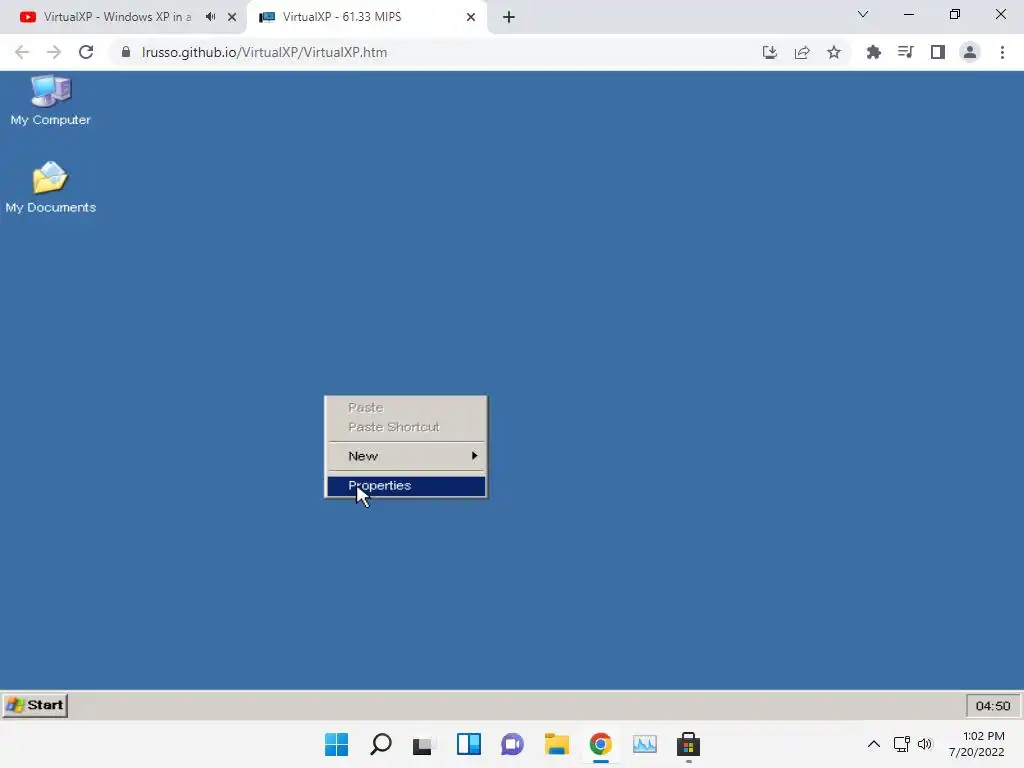Show hidden system tray icons

[874, 744]
